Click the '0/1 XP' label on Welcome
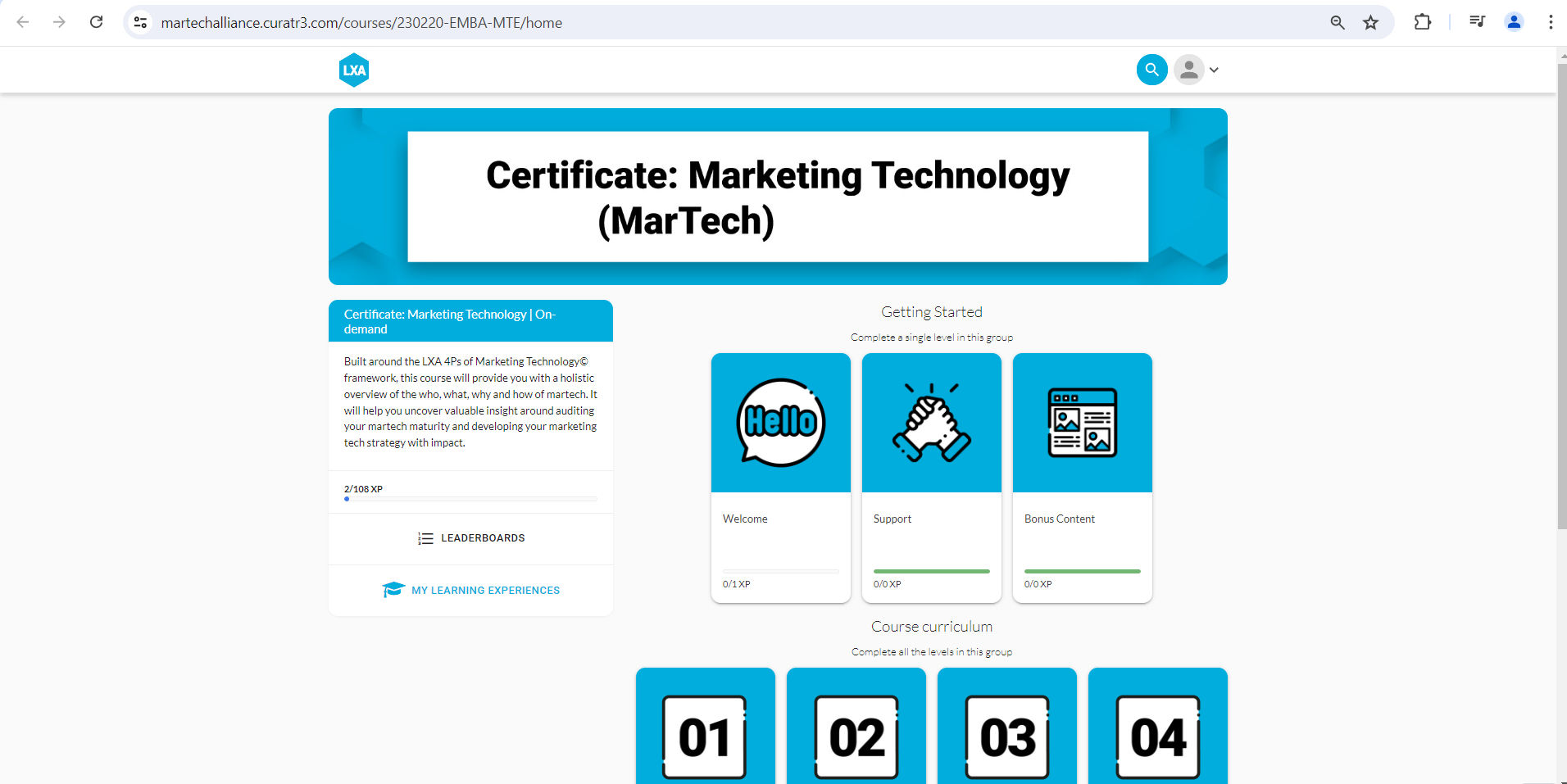 736,584
